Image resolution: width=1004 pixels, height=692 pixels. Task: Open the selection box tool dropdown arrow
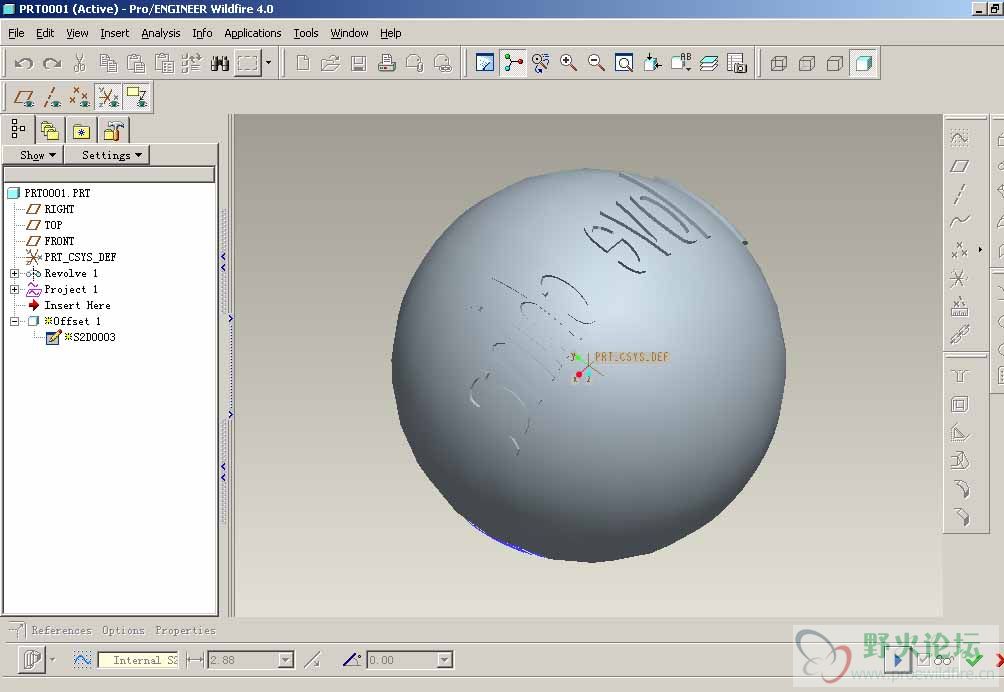tap(268, 63)
